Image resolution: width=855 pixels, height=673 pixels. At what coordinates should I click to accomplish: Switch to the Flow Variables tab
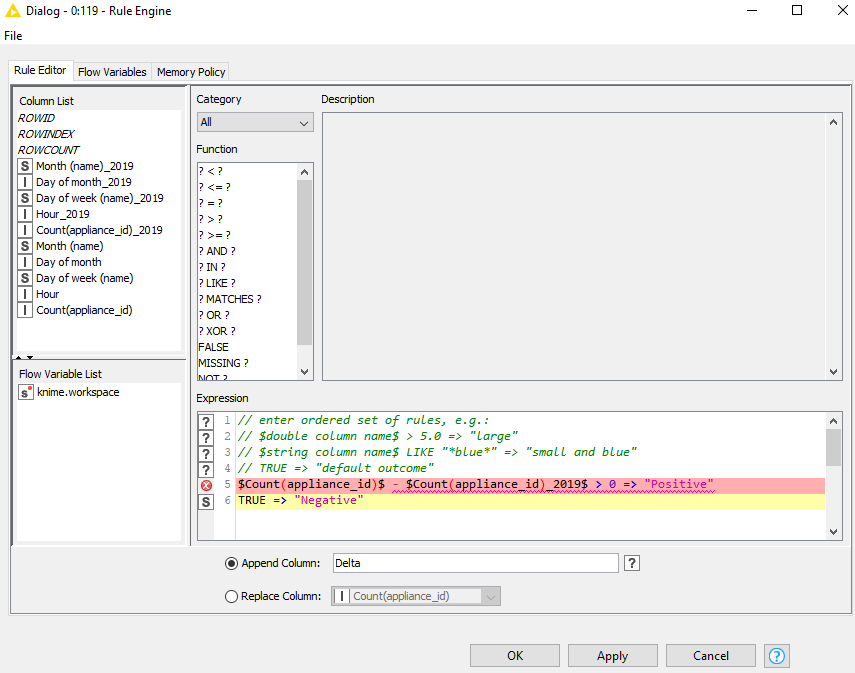(112, 72)
